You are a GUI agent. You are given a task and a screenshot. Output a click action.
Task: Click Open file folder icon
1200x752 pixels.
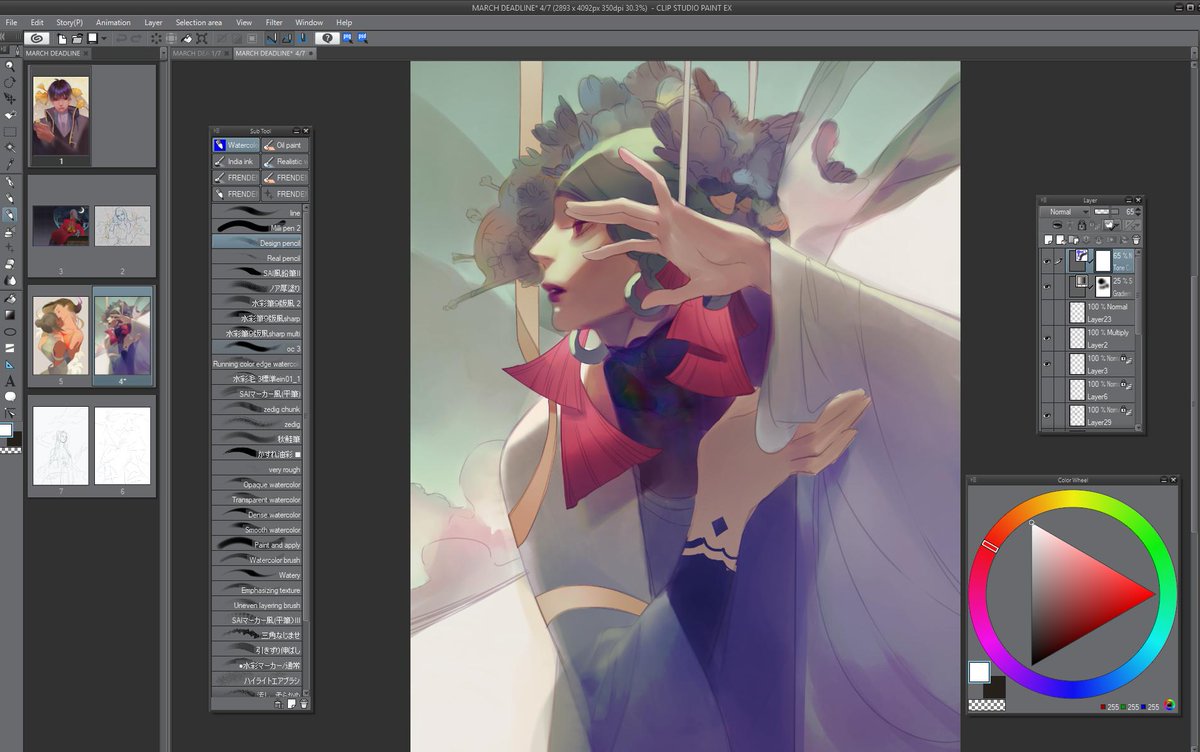click(77, 38)
